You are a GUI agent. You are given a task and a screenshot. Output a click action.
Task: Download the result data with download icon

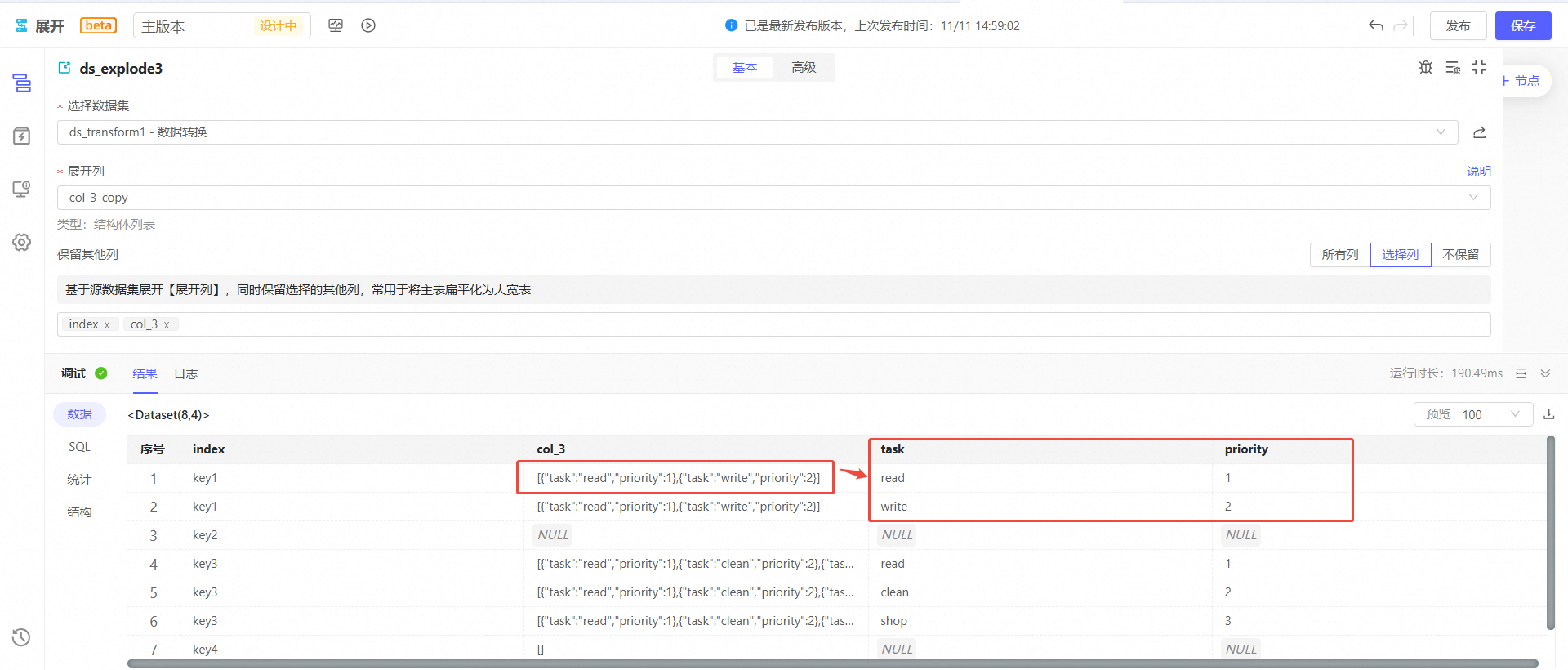[x=1548, y=415]
